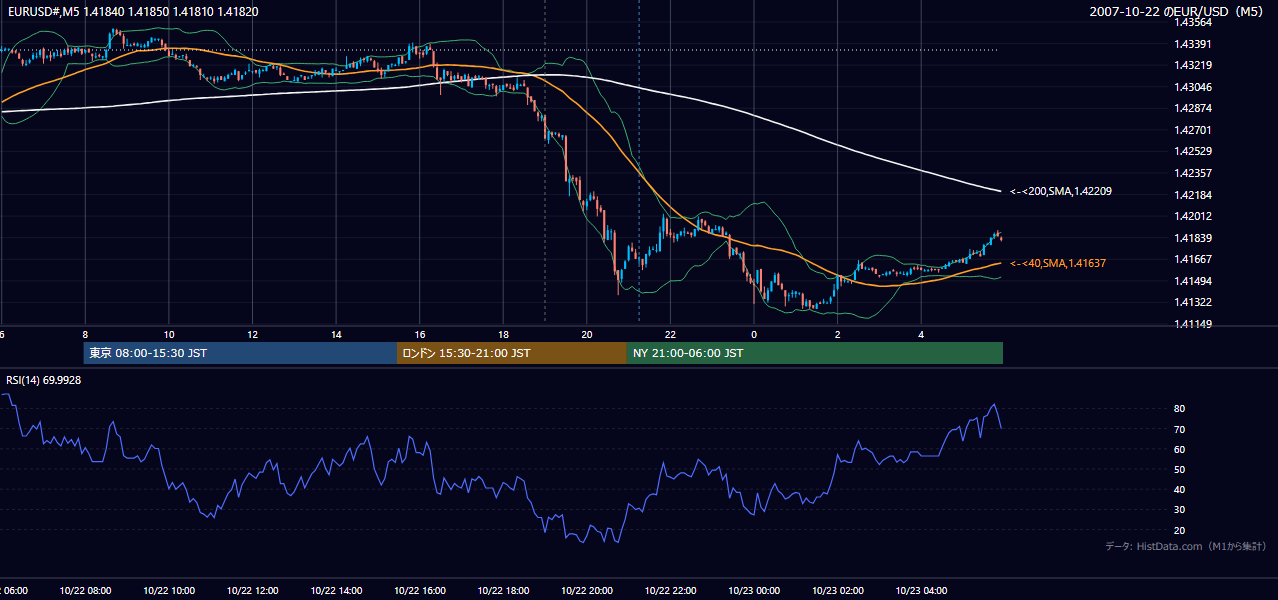Click RSI scale value 40
This screenshot has width=1278, height=600.
(x=1179, y=489)
